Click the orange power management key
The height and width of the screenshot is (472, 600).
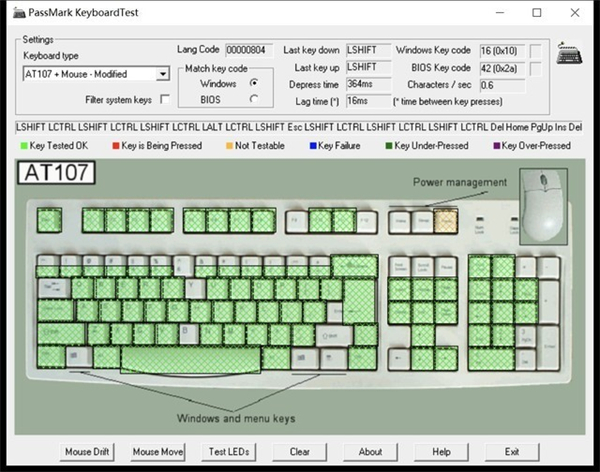(445, 220)
